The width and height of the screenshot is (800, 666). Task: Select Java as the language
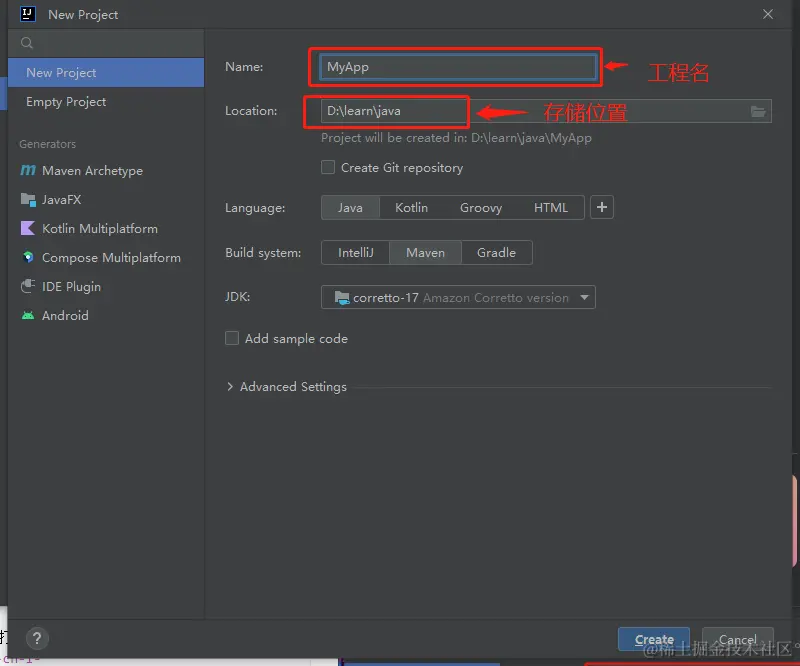[x=350, y=208]
